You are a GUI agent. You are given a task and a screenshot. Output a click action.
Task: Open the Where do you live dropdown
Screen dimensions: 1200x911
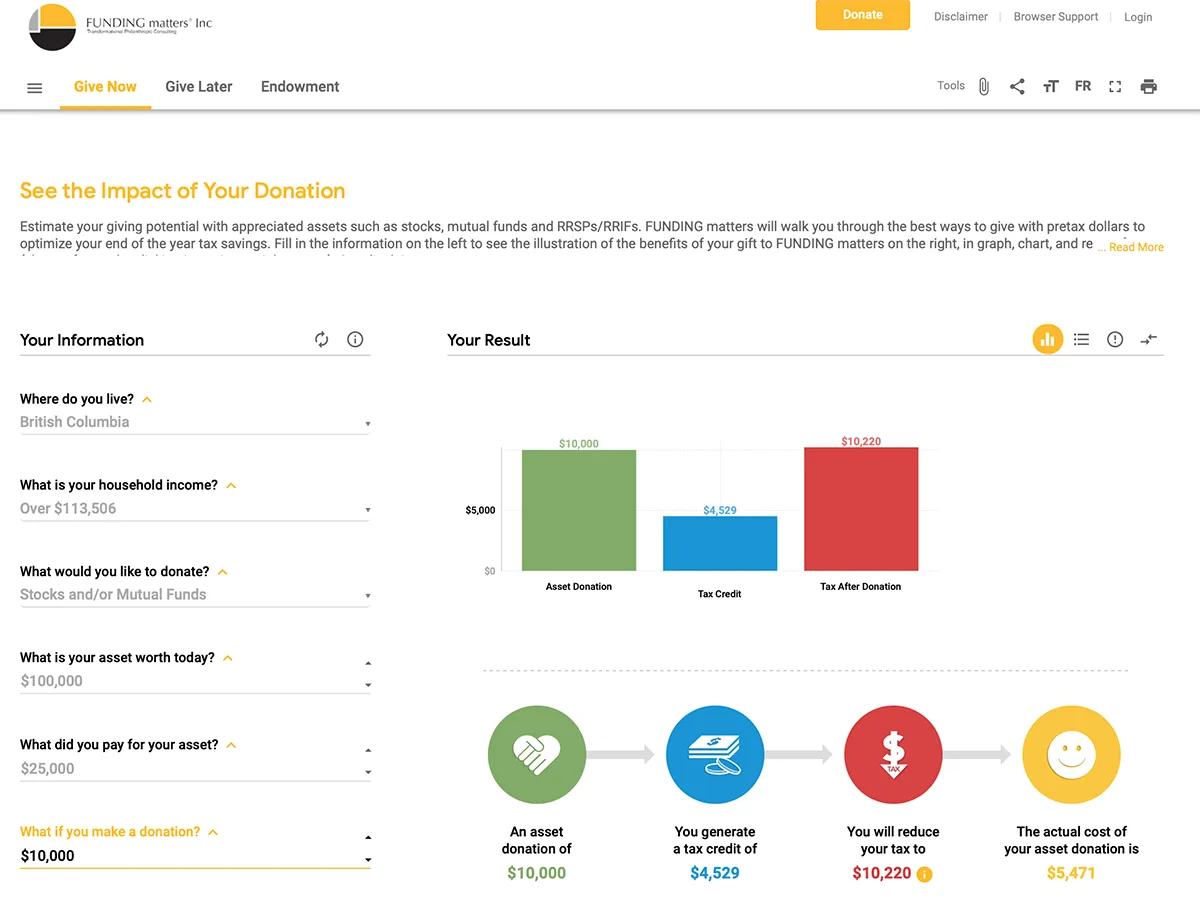pyautogui.click(x=195, y=422)
